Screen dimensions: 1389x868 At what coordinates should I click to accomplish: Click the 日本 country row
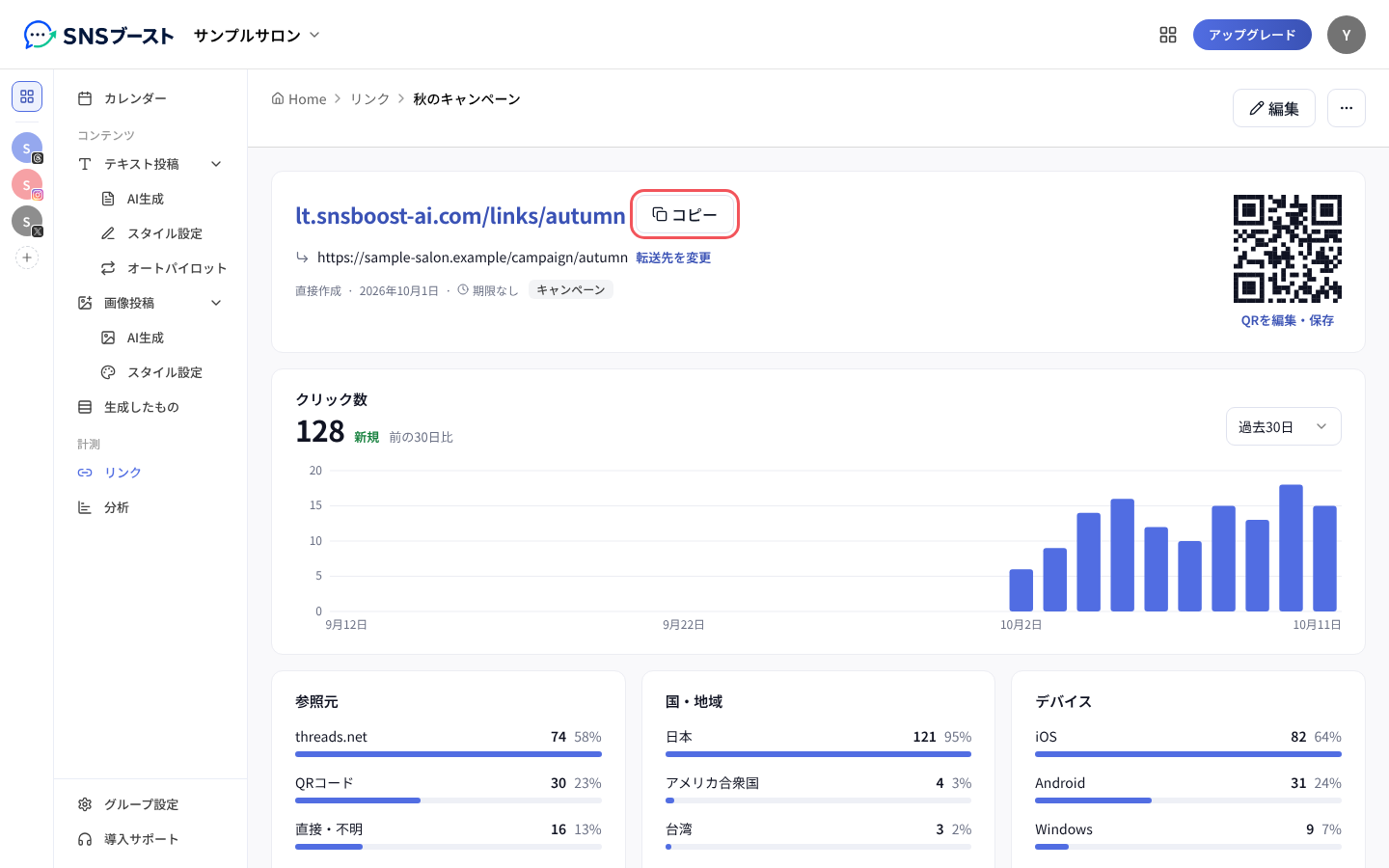pos(818,743)
